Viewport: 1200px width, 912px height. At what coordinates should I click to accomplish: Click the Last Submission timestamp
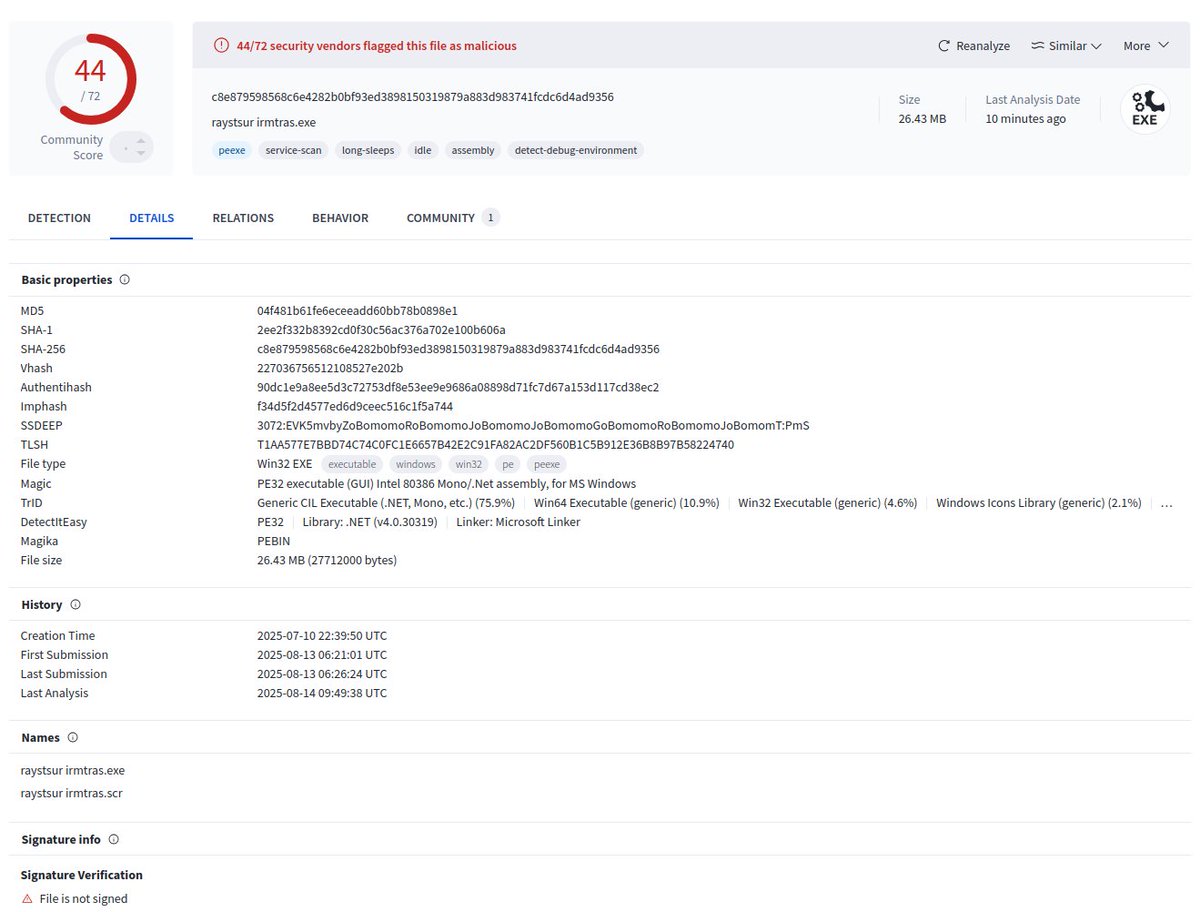coord(322,674)
